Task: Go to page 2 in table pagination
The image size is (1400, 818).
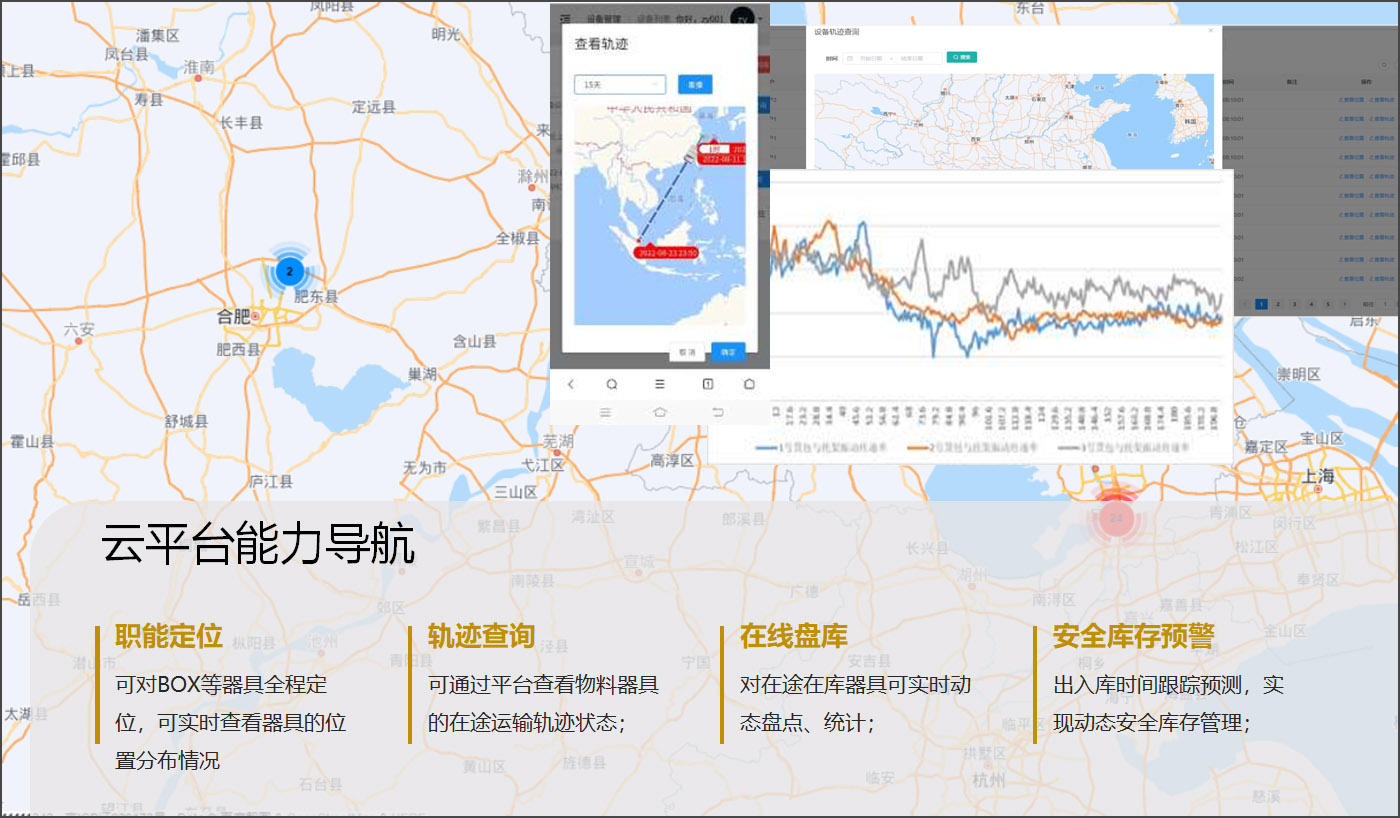Action: pyautogui.click(x=1277, y=304)
